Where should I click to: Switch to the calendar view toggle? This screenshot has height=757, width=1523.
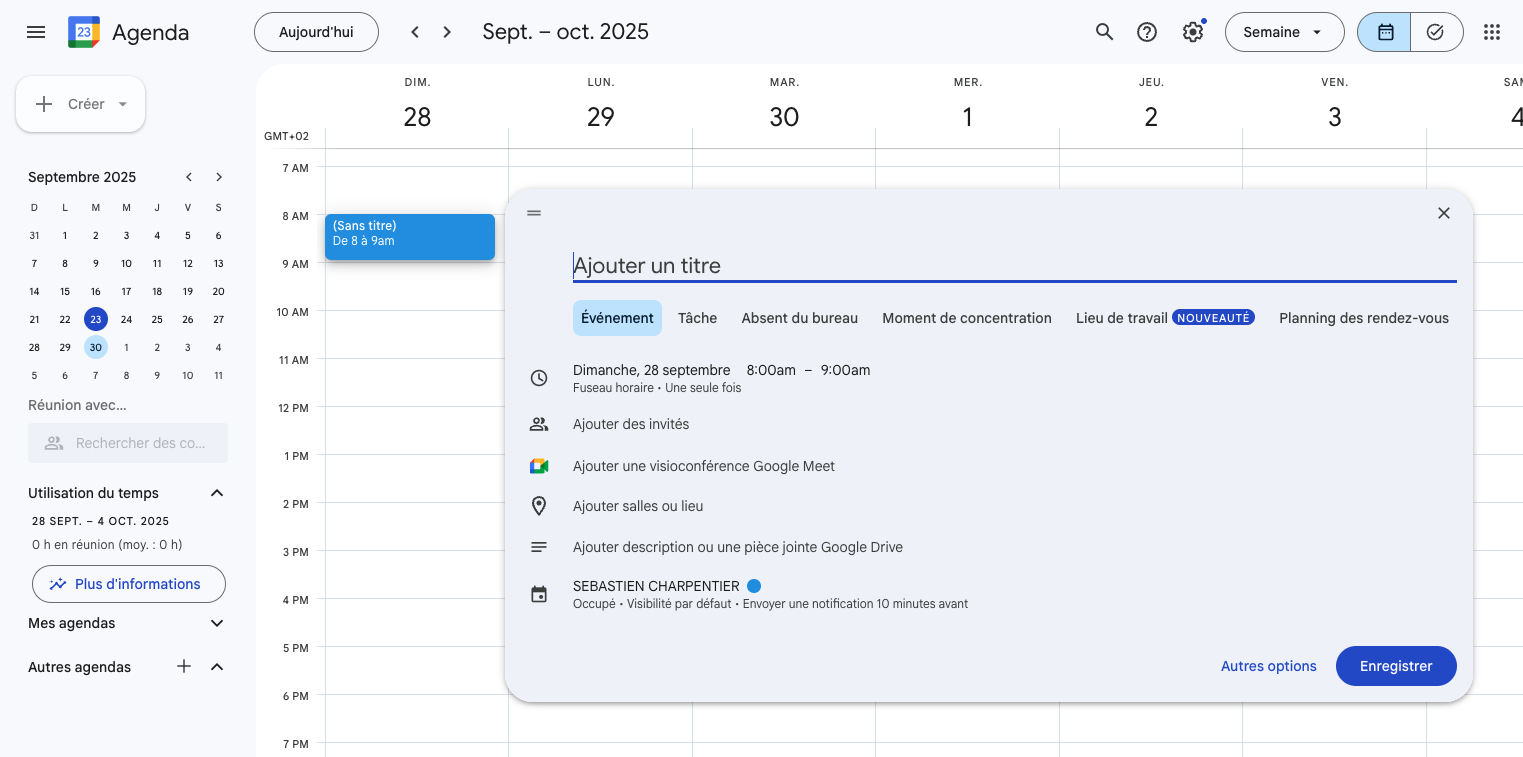[1385, 32]
